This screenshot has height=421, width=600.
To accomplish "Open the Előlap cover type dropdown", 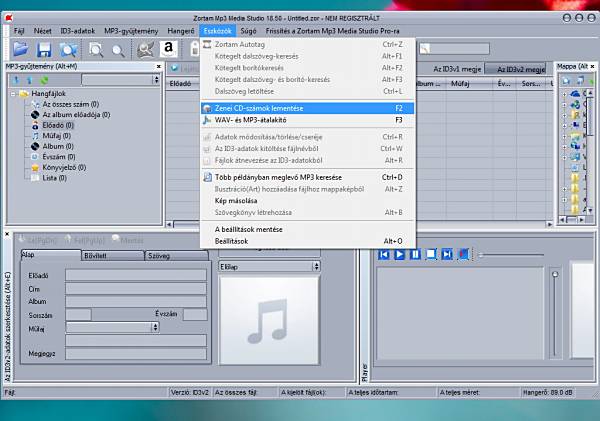I will pyautogui.click(x=316, y=266).
